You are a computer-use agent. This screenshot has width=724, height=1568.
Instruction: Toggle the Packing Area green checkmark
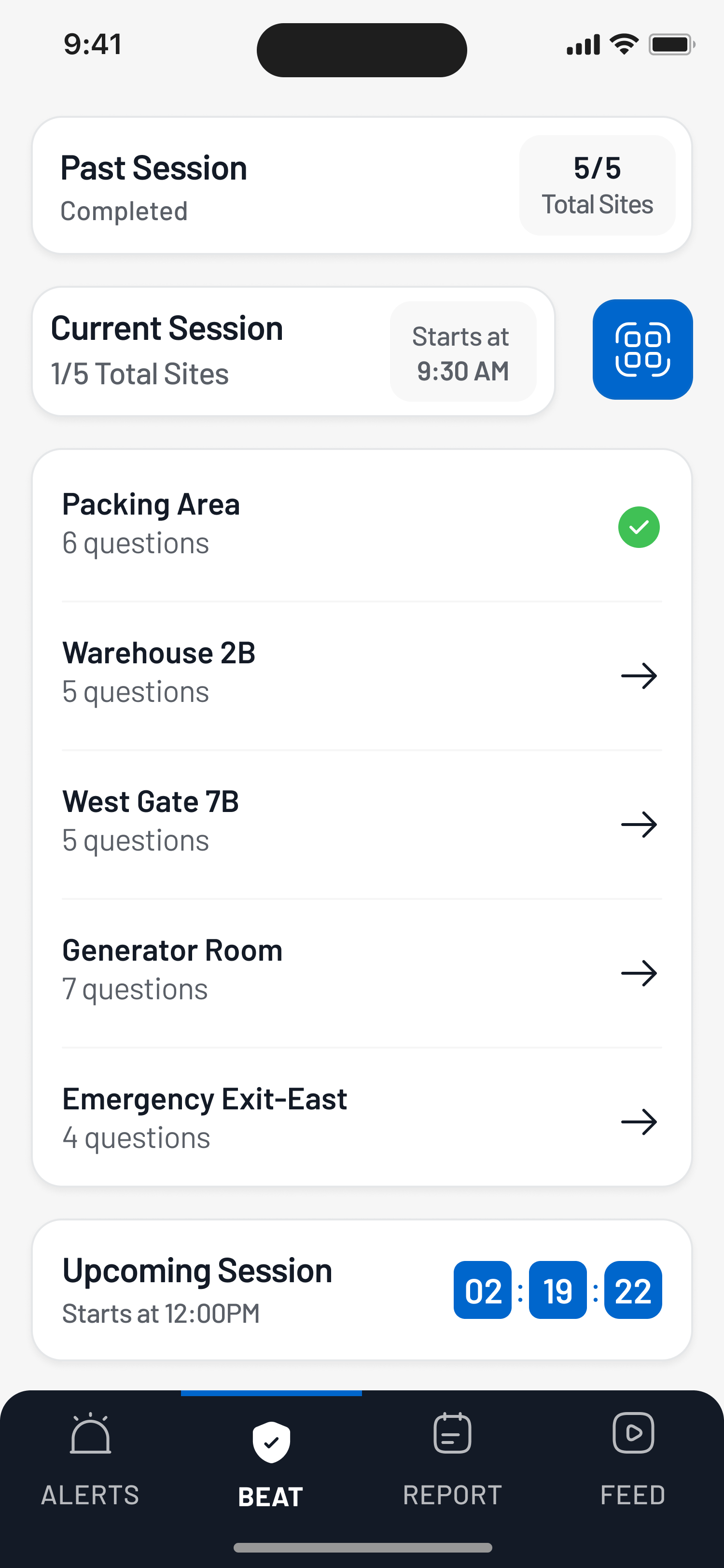pyautogui.click(x=639, y=527)
